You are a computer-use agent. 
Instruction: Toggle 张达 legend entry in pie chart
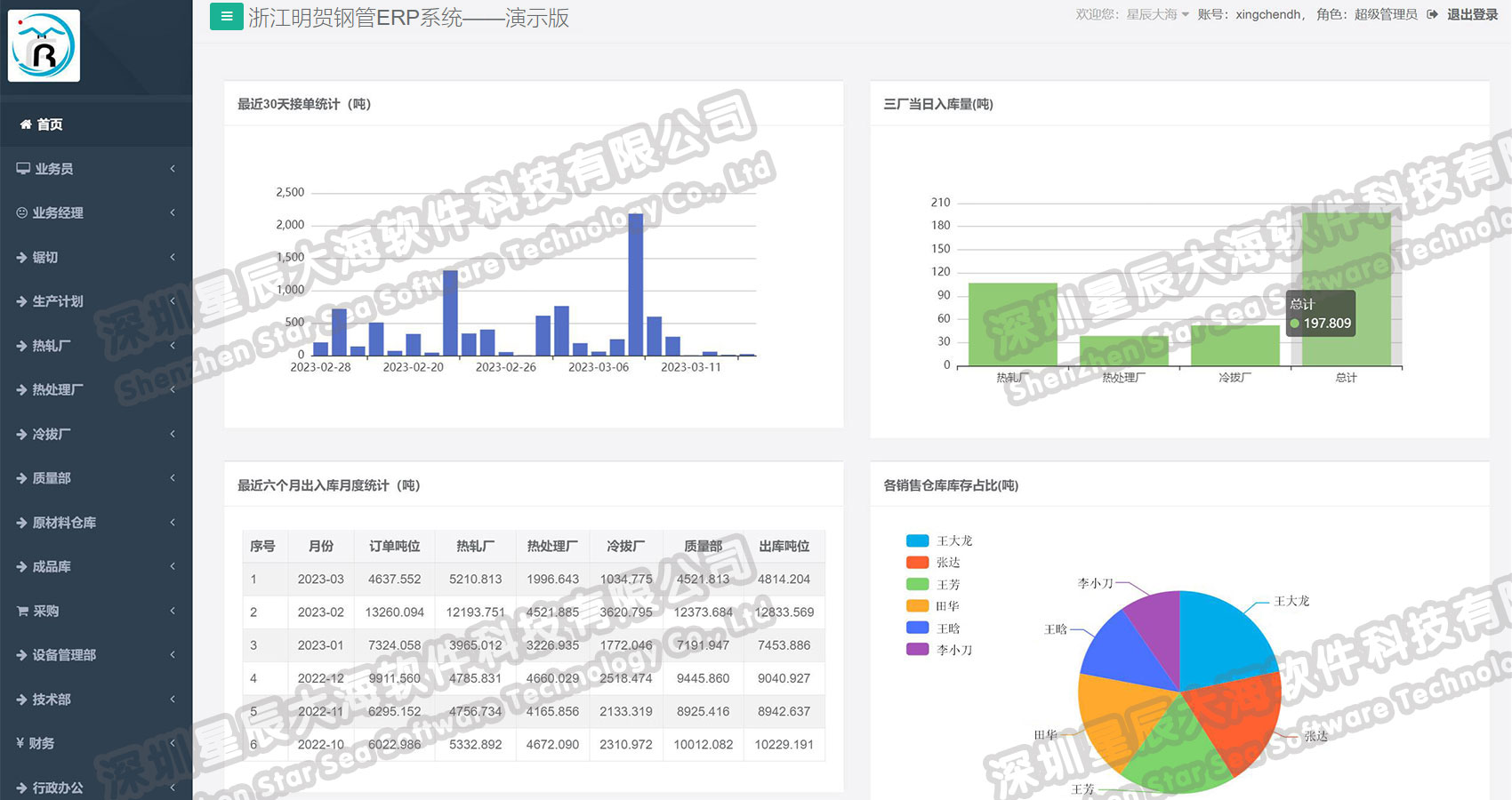tap(933, 563)
